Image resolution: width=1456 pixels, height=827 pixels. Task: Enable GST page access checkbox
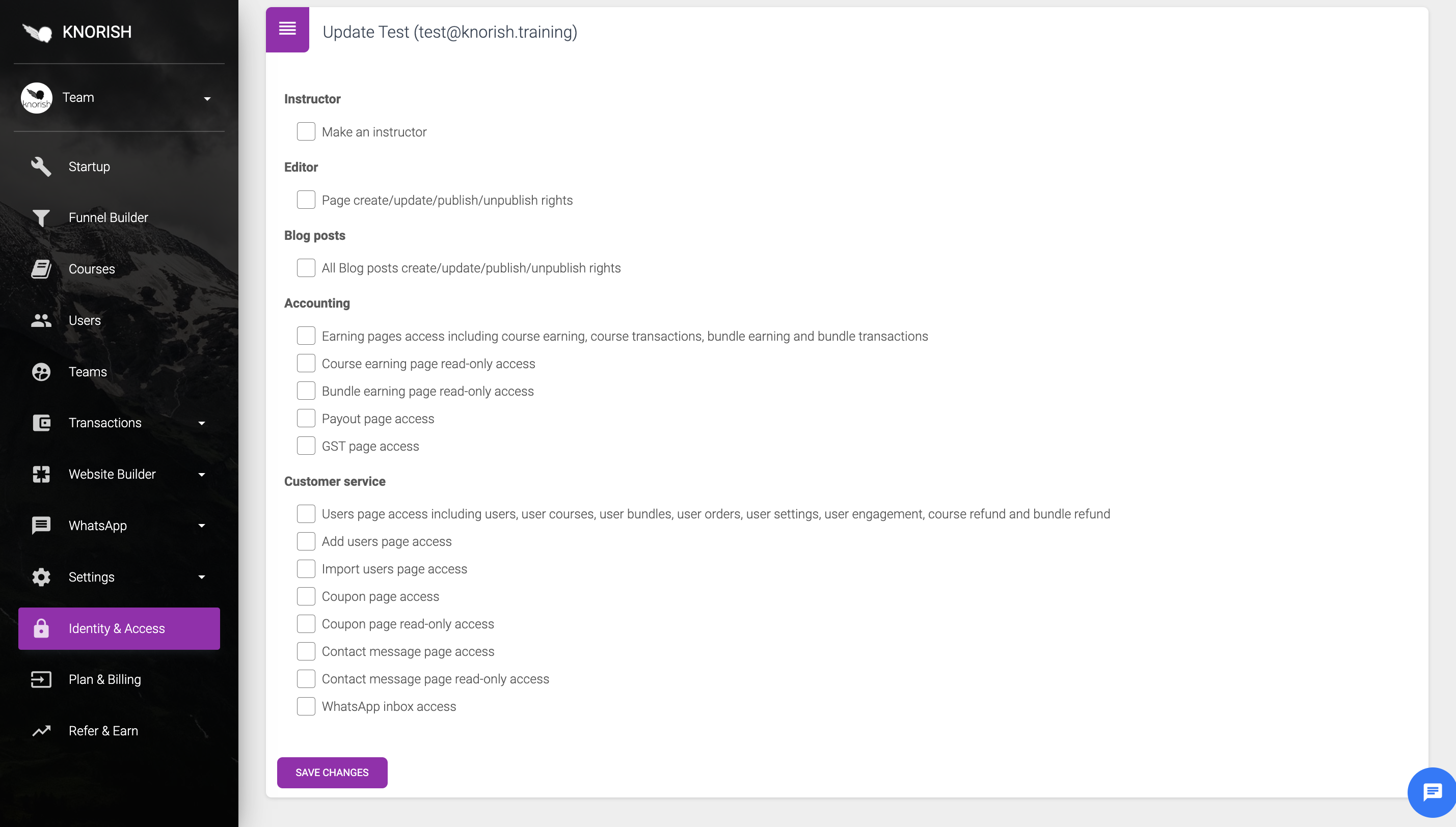pos(306,446)
